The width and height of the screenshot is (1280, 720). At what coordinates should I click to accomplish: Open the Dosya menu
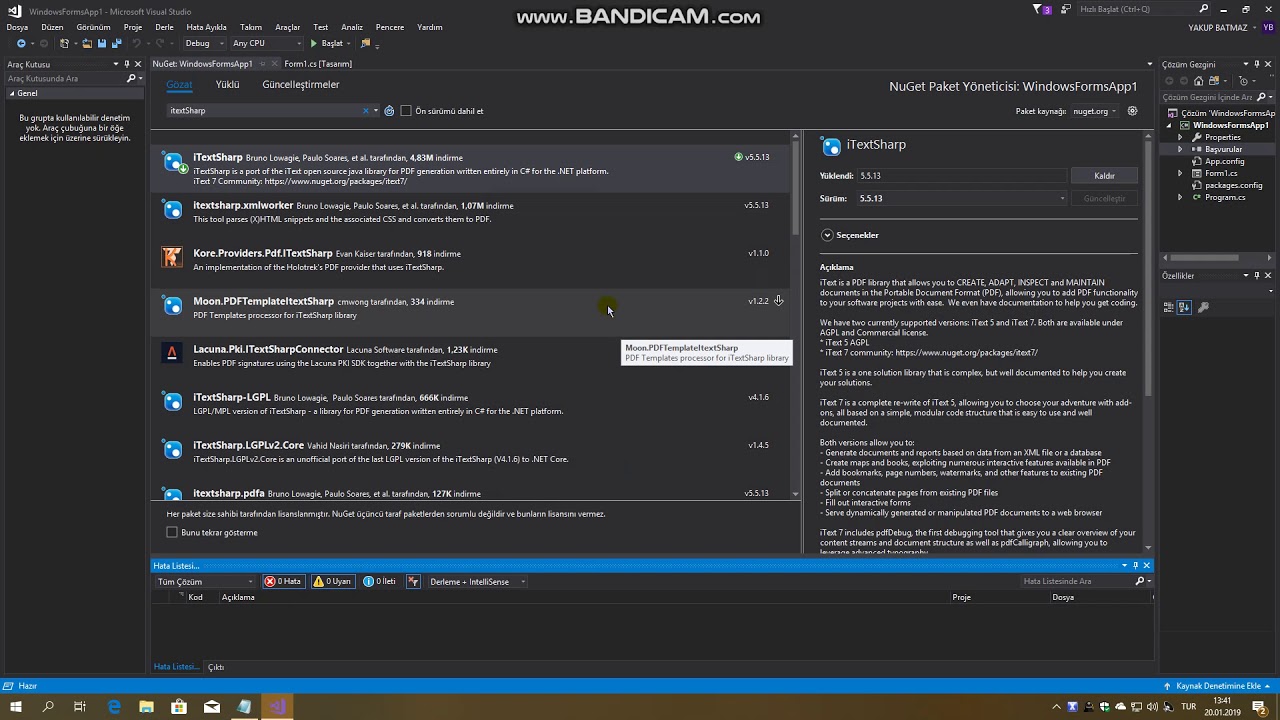click(x=17, y=27)
